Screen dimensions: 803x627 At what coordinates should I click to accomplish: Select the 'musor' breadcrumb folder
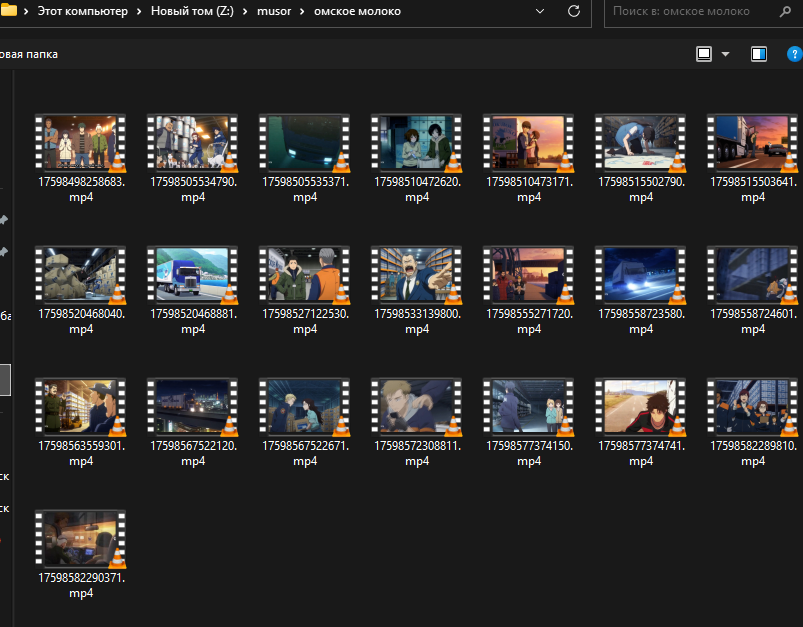point(273,11)
